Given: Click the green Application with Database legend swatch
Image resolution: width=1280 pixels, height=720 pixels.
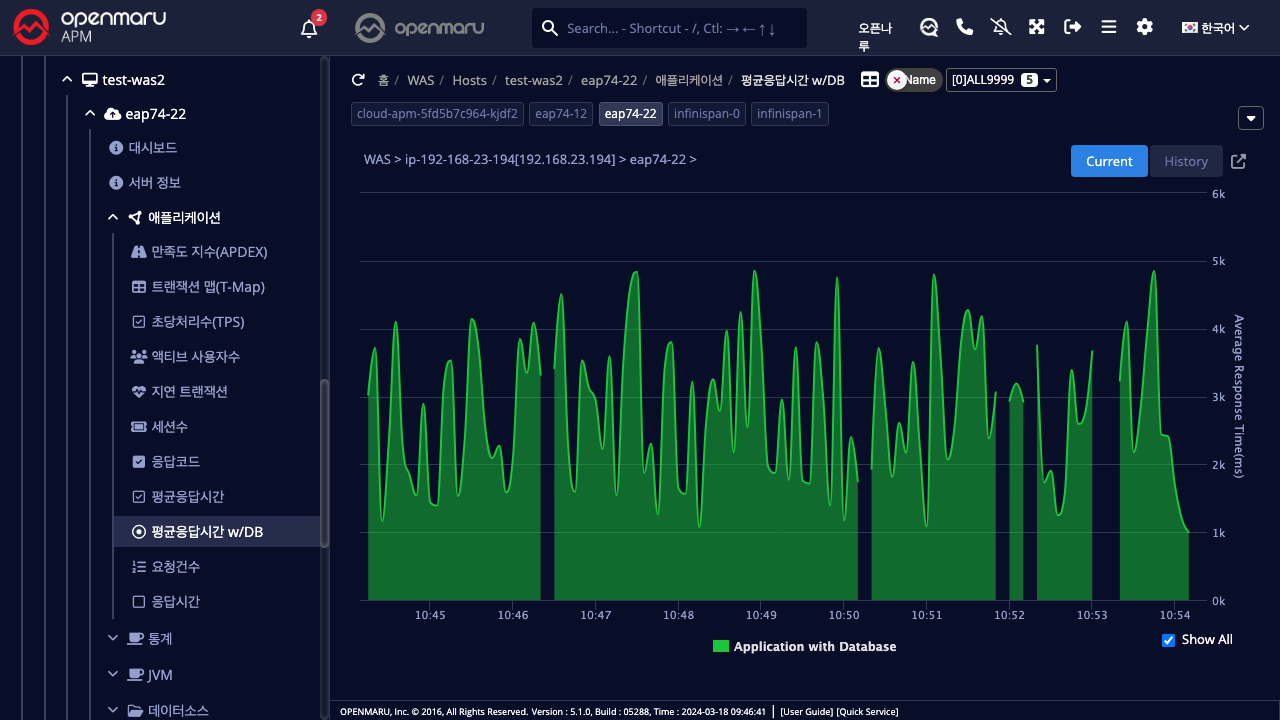Looking at the screenshot, I should point(721,647).
